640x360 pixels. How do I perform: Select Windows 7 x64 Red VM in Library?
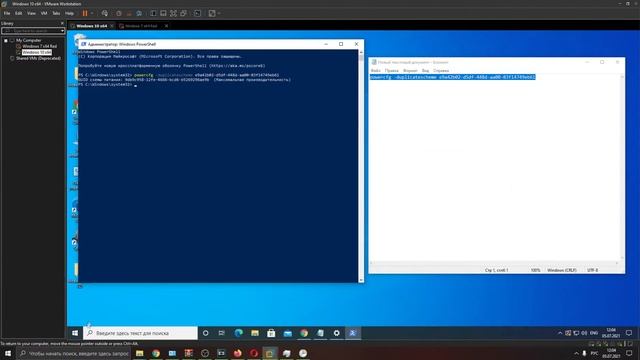pyautogui.click(x=39, y=46)
